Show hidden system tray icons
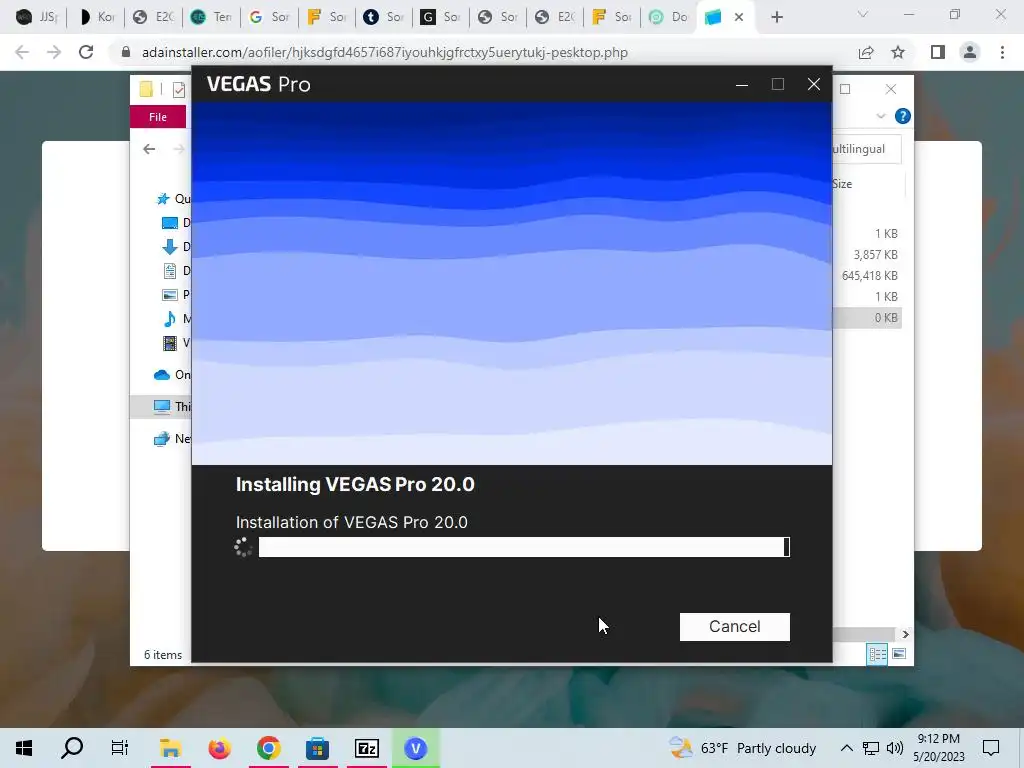The image size is (1024, 768). click(x=846, y=748)
